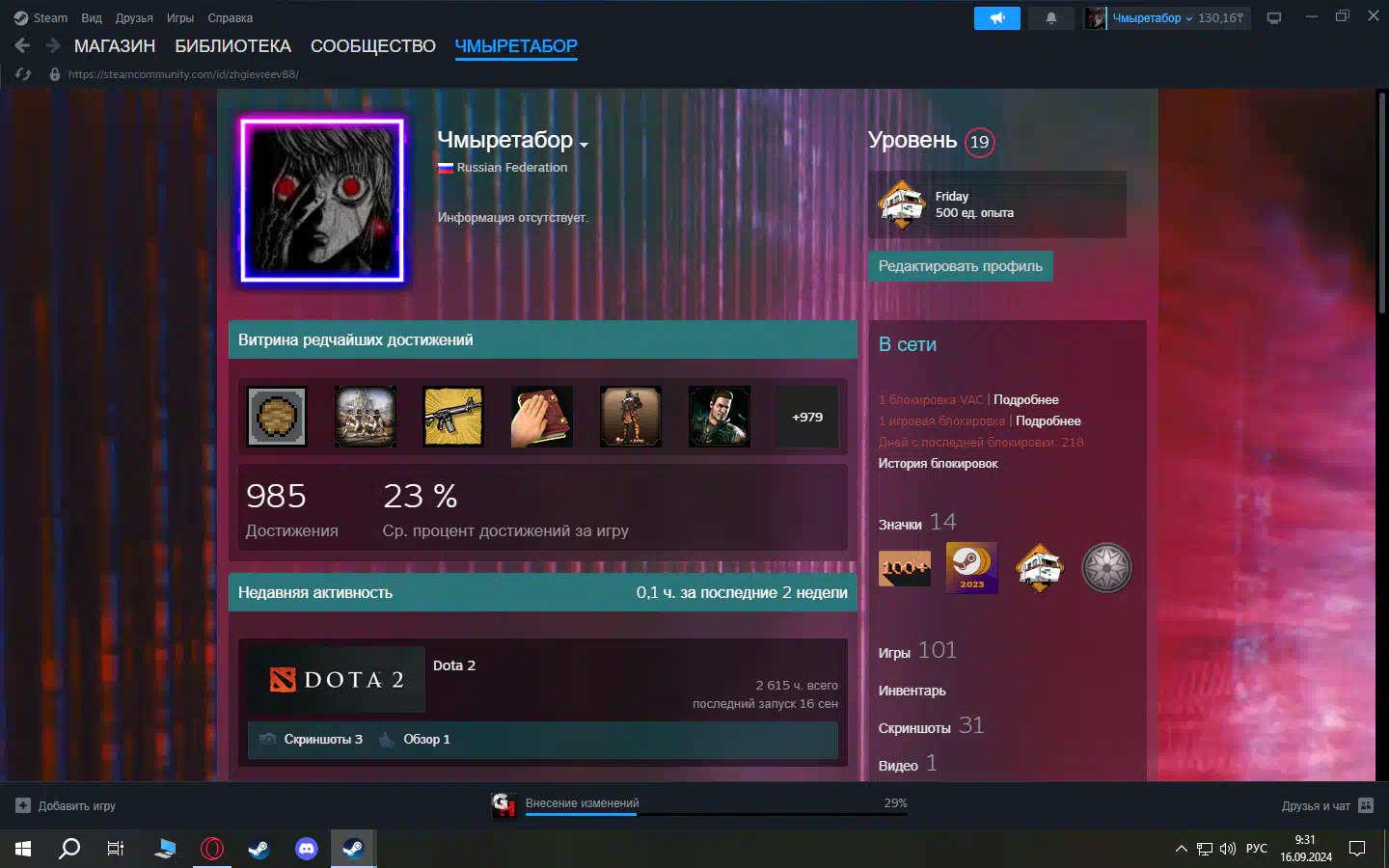Click the download game icon in bottom bar

tap(504, 805)
